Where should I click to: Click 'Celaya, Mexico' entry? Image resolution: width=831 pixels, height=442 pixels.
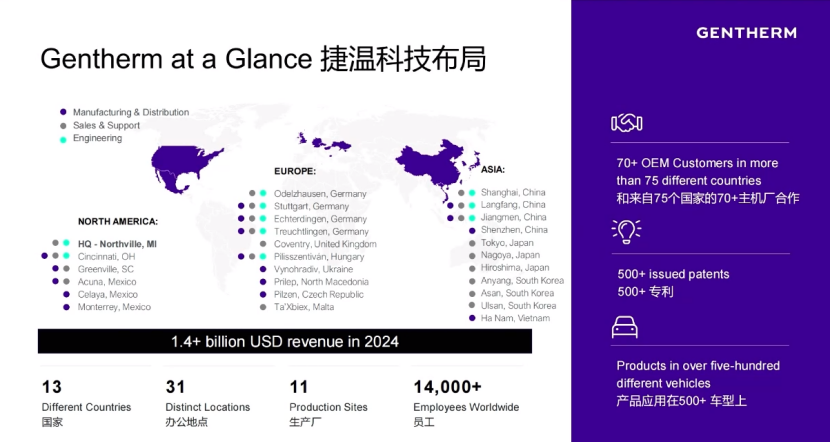[x=108, y=295]
